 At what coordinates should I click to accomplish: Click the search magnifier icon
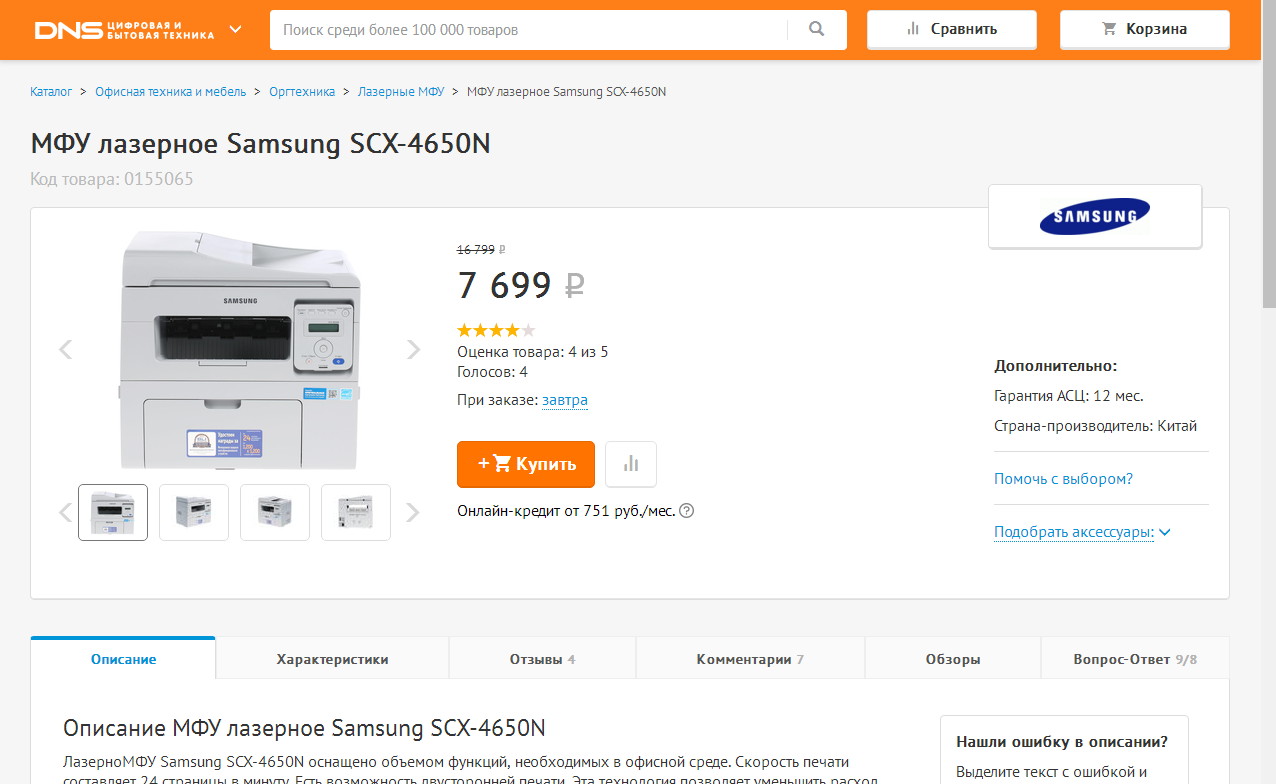(x=817, y=30)
